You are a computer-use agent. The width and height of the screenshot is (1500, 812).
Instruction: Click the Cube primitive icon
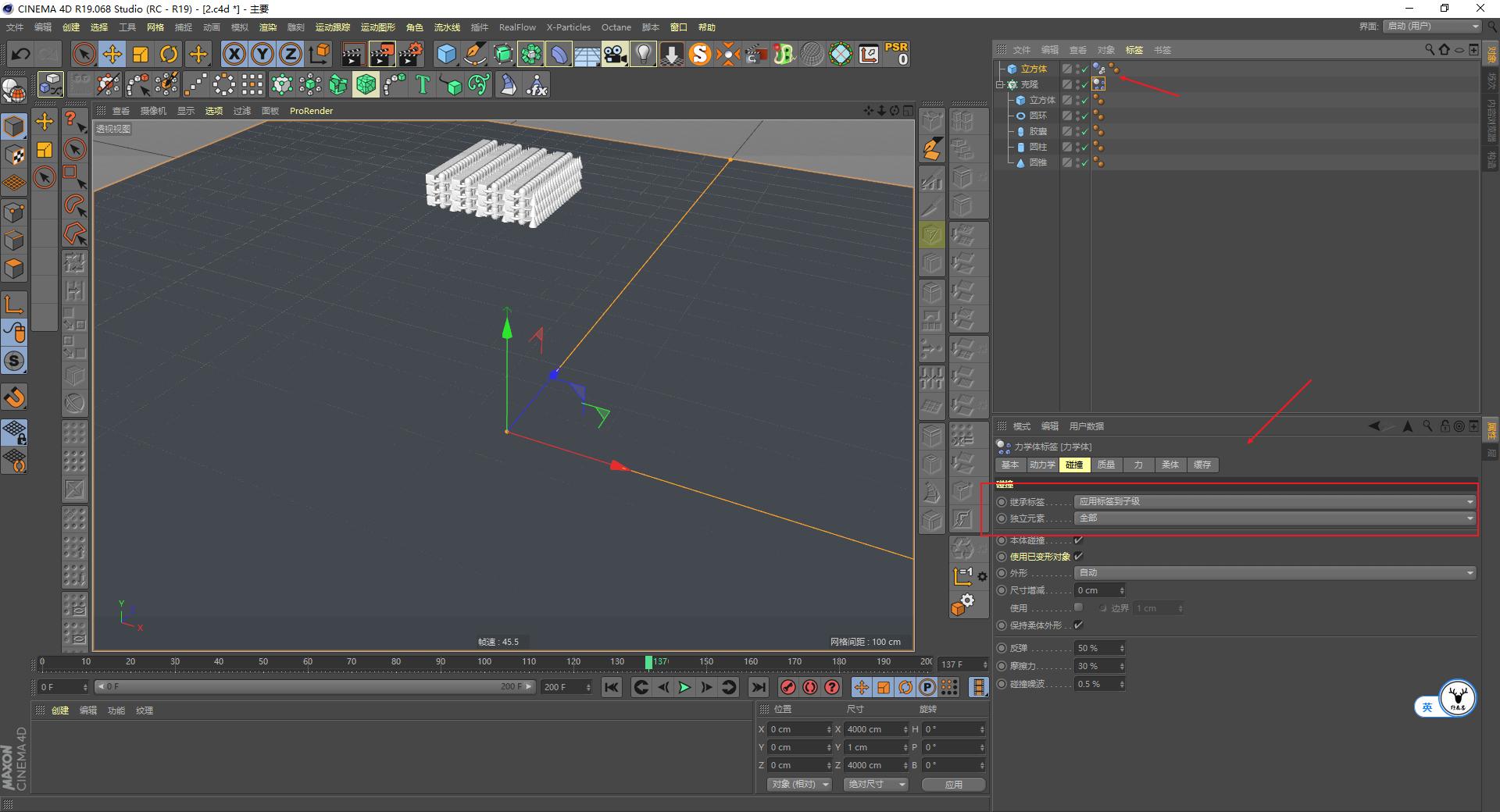(446, 54)
